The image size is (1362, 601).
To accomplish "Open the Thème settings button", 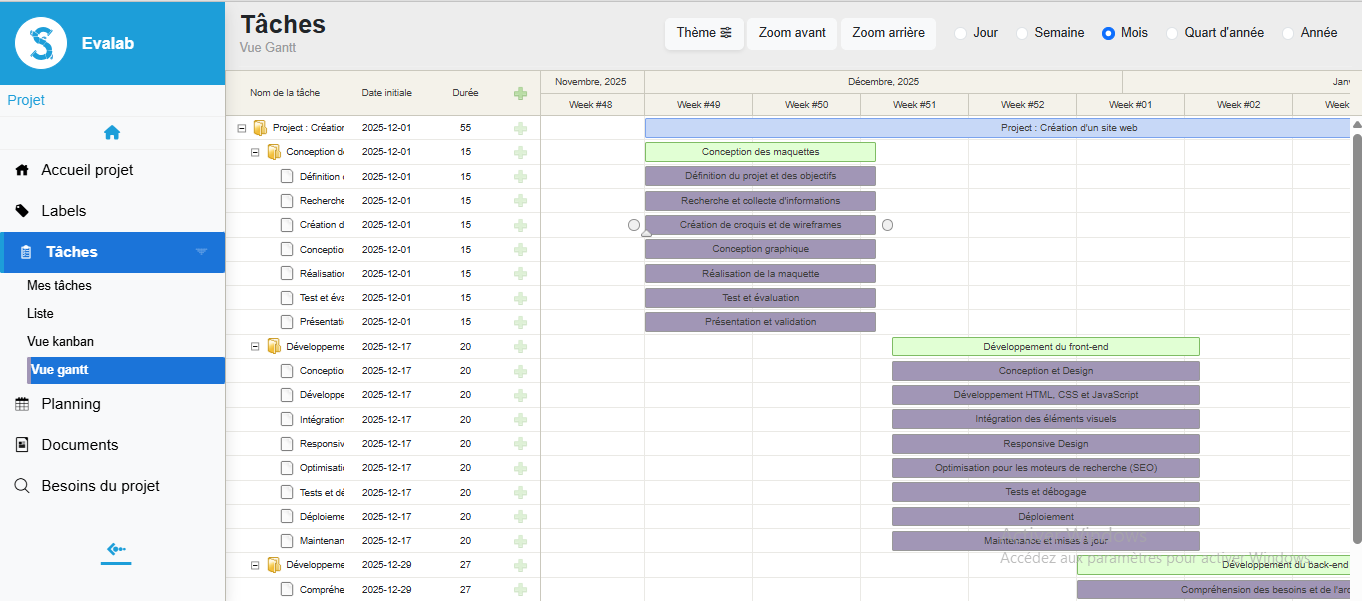I will pos(704,33).
